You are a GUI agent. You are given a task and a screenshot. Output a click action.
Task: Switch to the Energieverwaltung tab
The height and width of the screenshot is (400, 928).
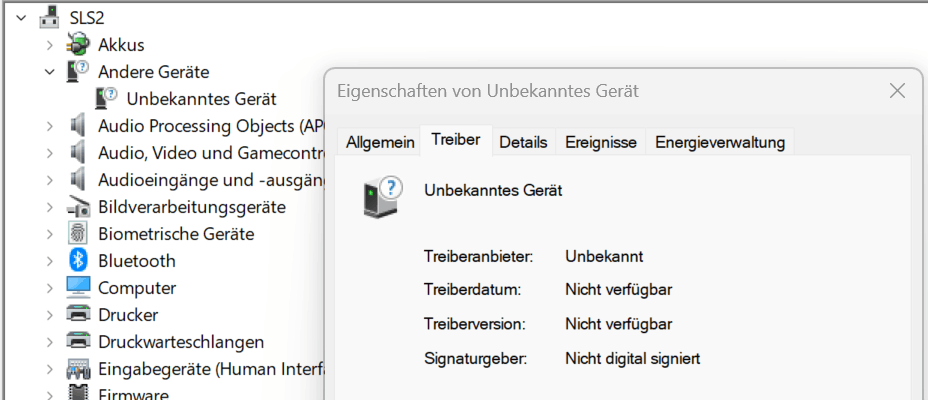tap(720, 142)
